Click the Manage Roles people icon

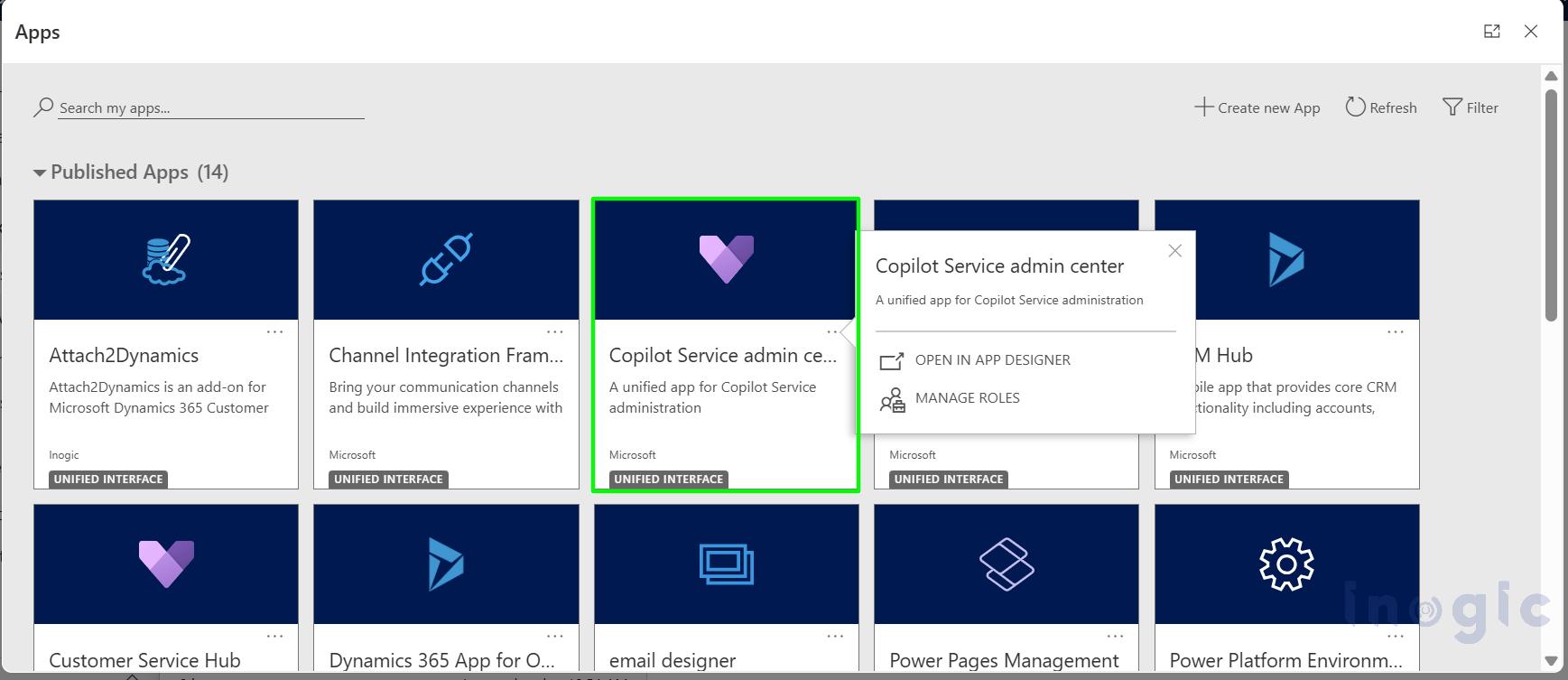[892, 399]
